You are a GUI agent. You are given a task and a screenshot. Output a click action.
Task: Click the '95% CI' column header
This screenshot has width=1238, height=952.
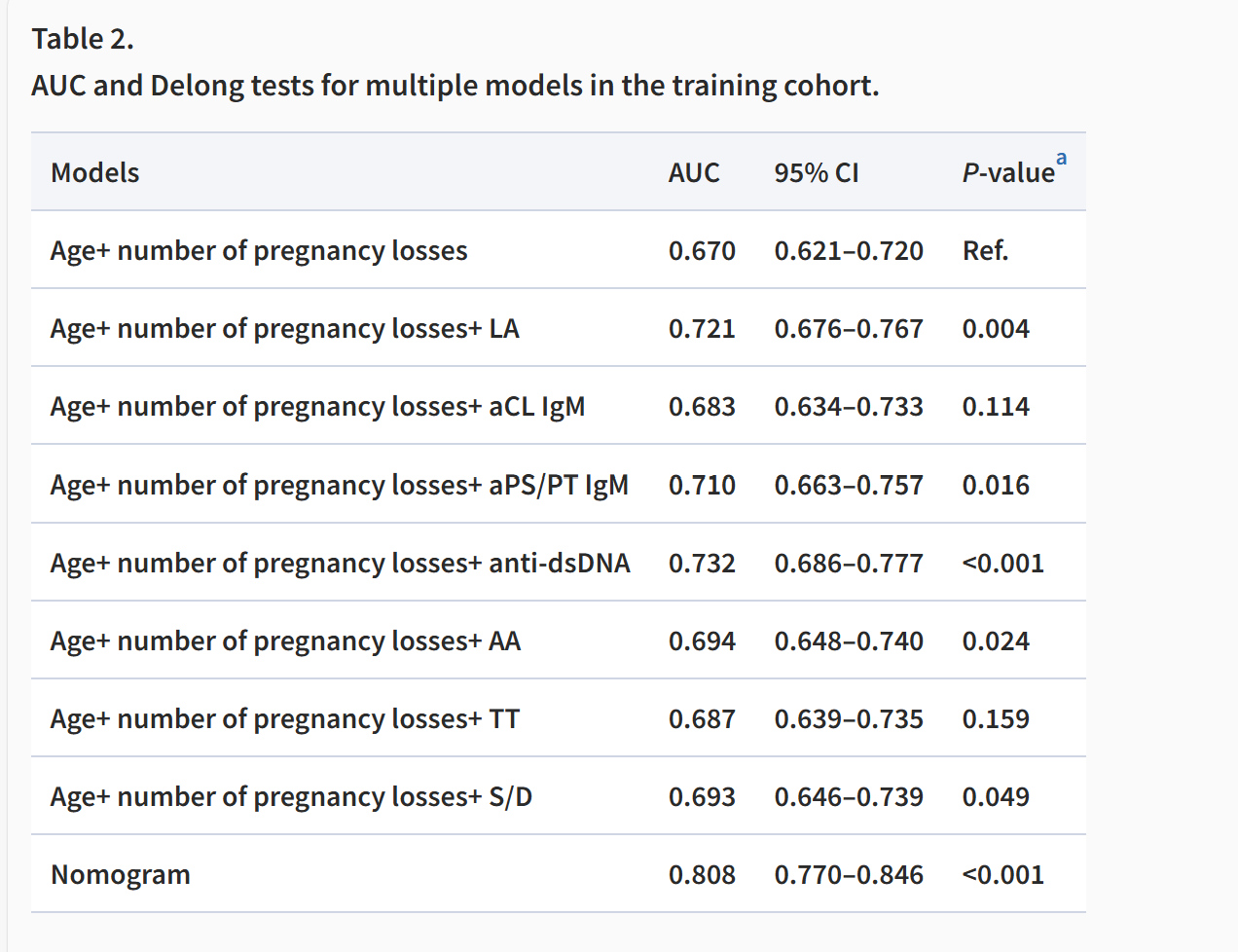pos(817,173)
